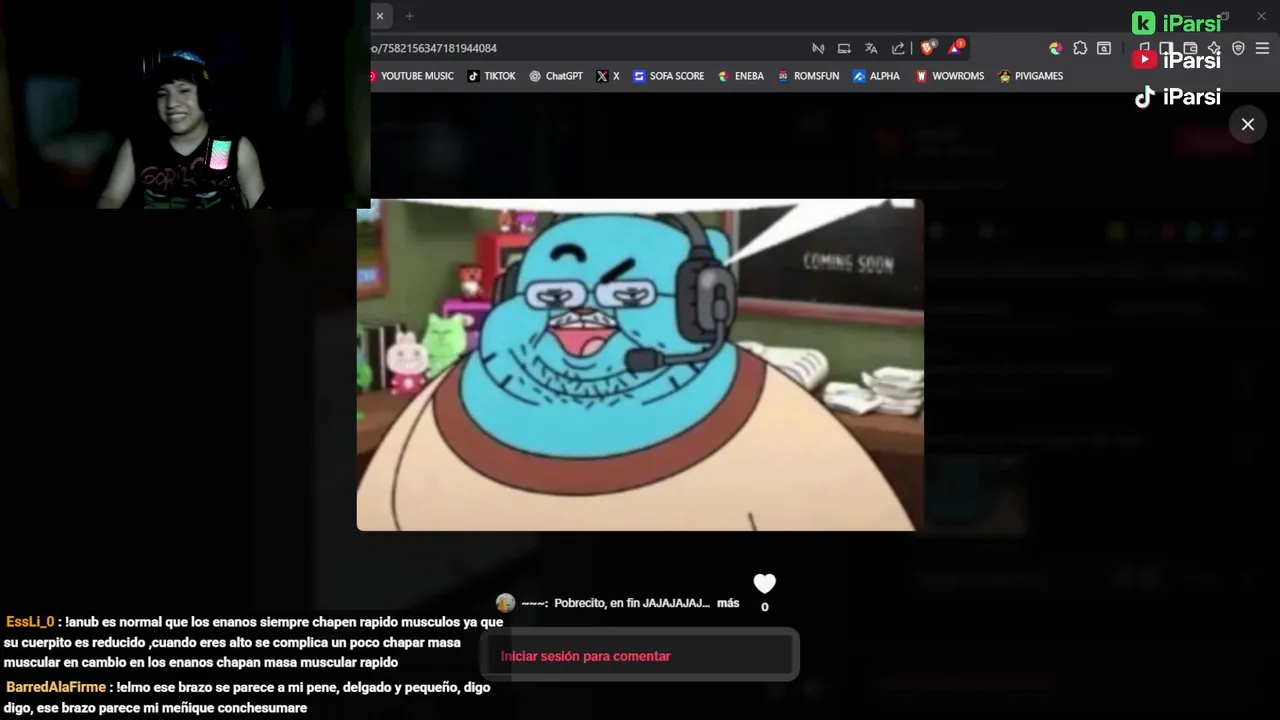
Task: Click the BarredAlaFirme chat username
Action: tap(56, 687)
